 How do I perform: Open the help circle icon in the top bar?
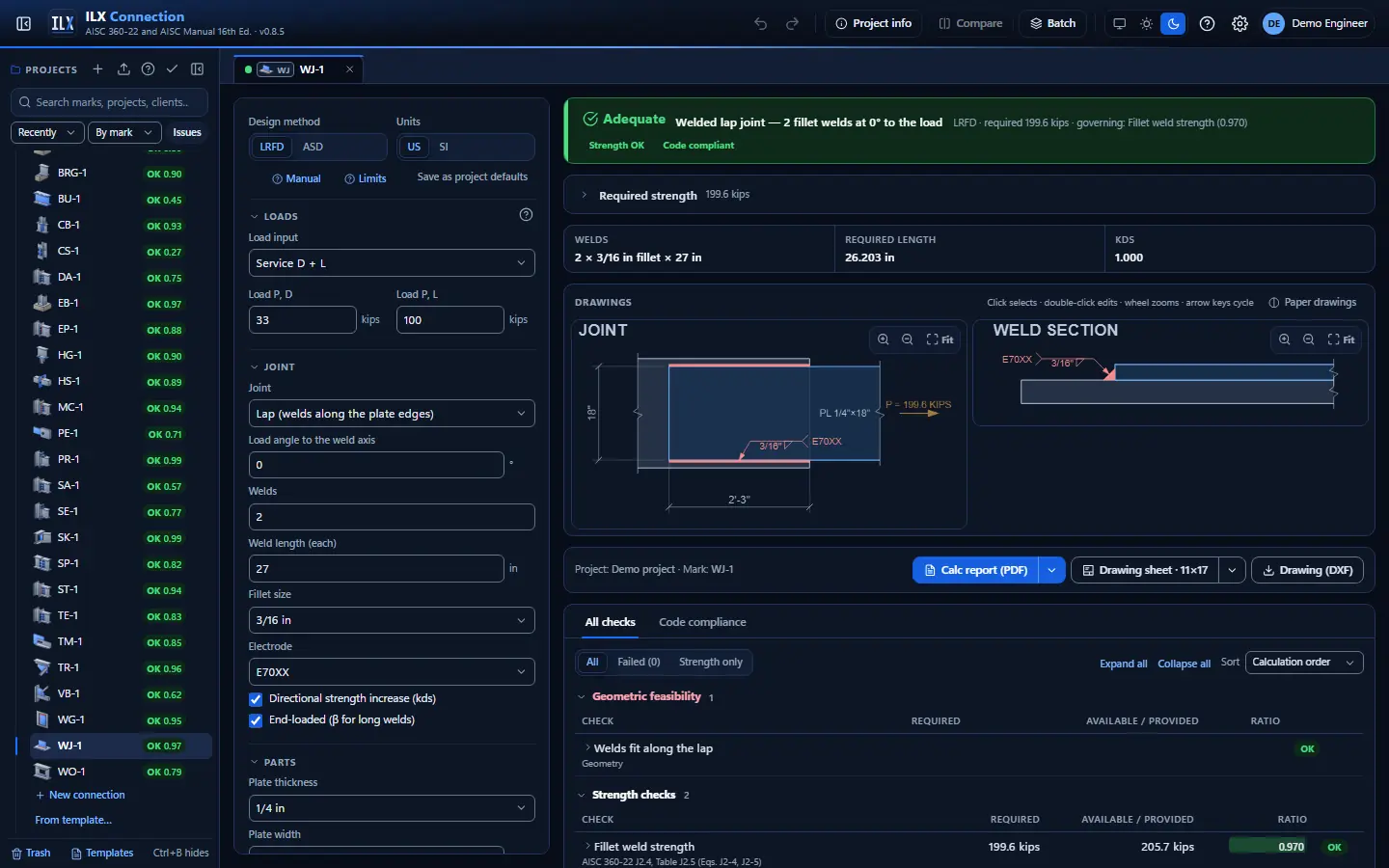1207,23
